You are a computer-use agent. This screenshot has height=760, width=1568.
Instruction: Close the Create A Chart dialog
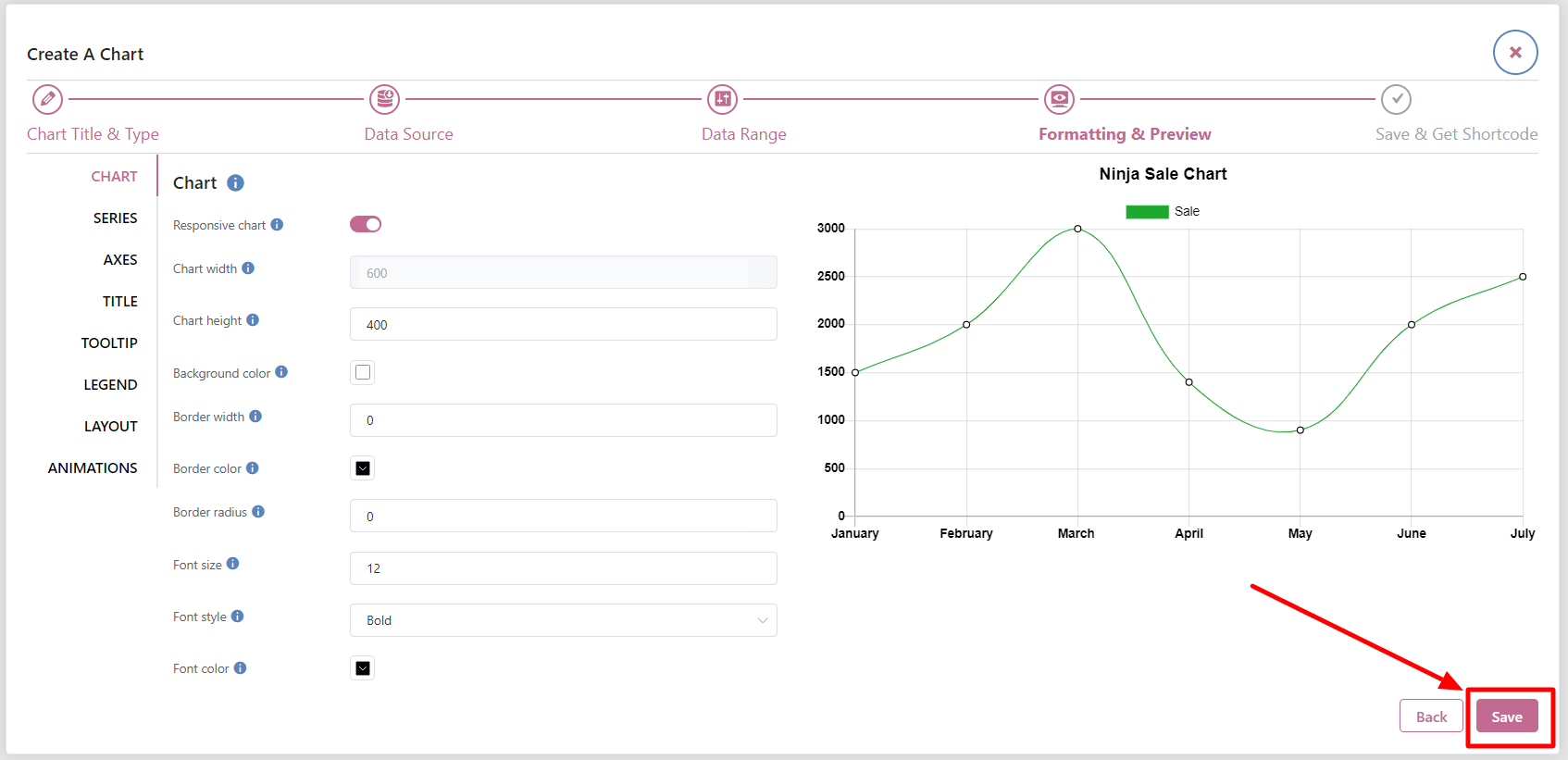(x=1515, y=52)
